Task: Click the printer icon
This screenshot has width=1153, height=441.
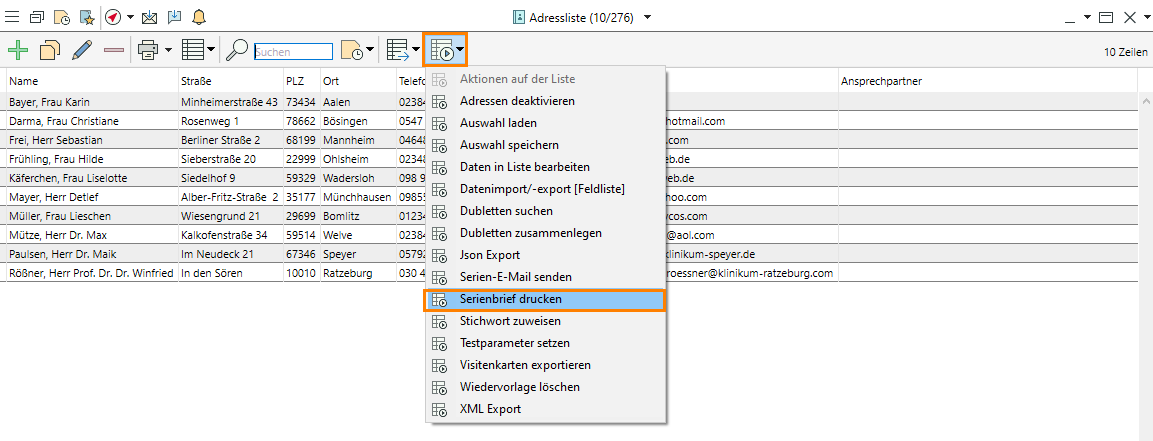Action: [x=148, y=49]
